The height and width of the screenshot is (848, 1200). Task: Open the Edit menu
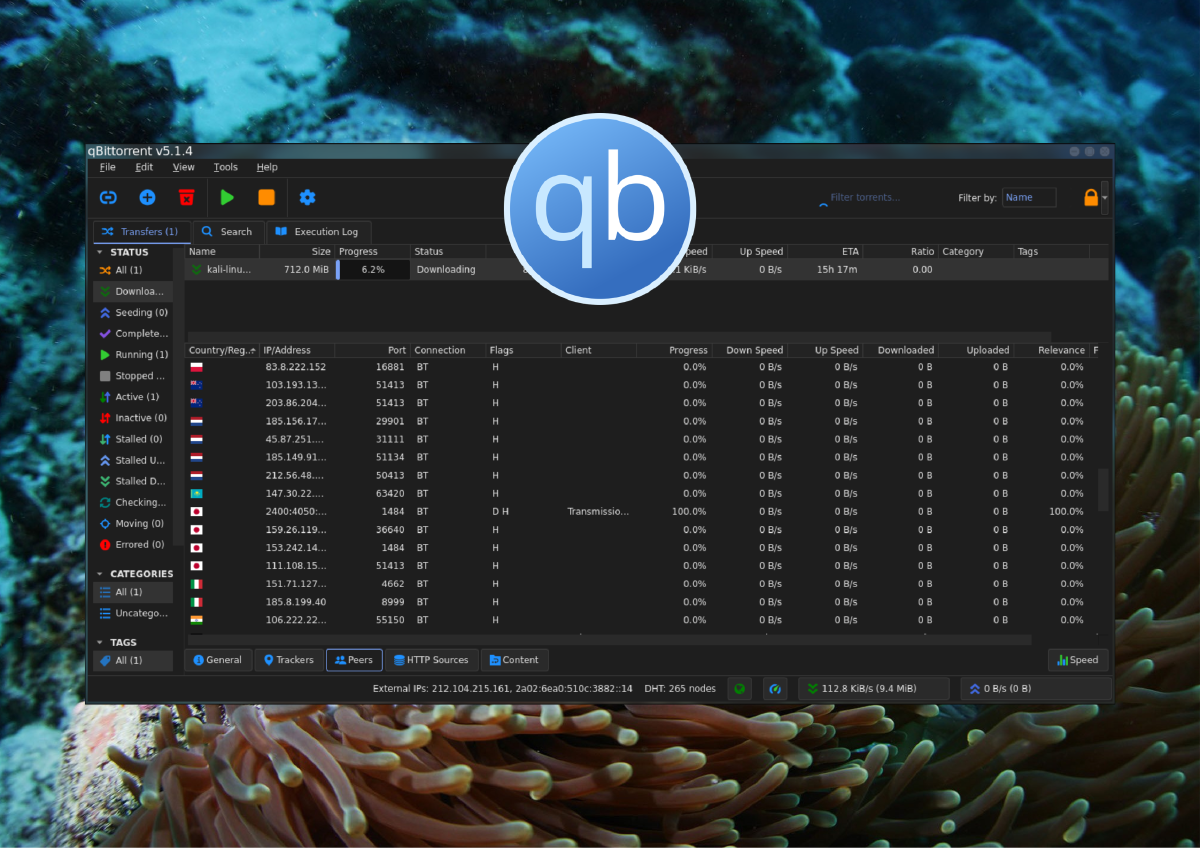coord(144,167)
